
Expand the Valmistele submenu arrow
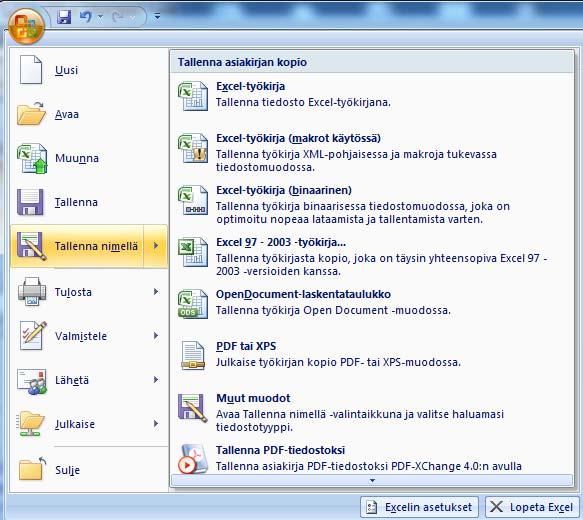click(156, 336)
